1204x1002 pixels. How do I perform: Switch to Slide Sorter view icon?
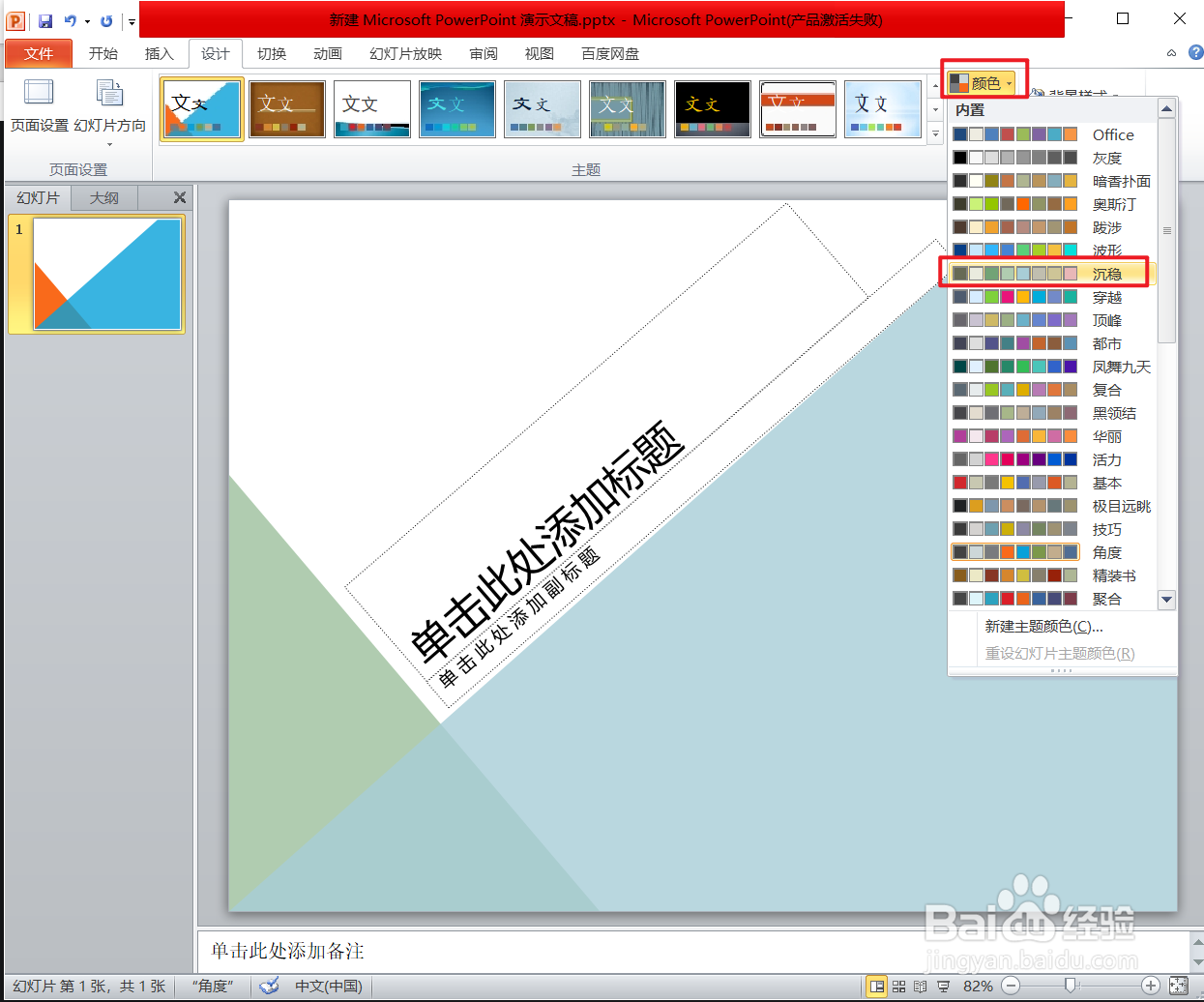click(899, 986)
